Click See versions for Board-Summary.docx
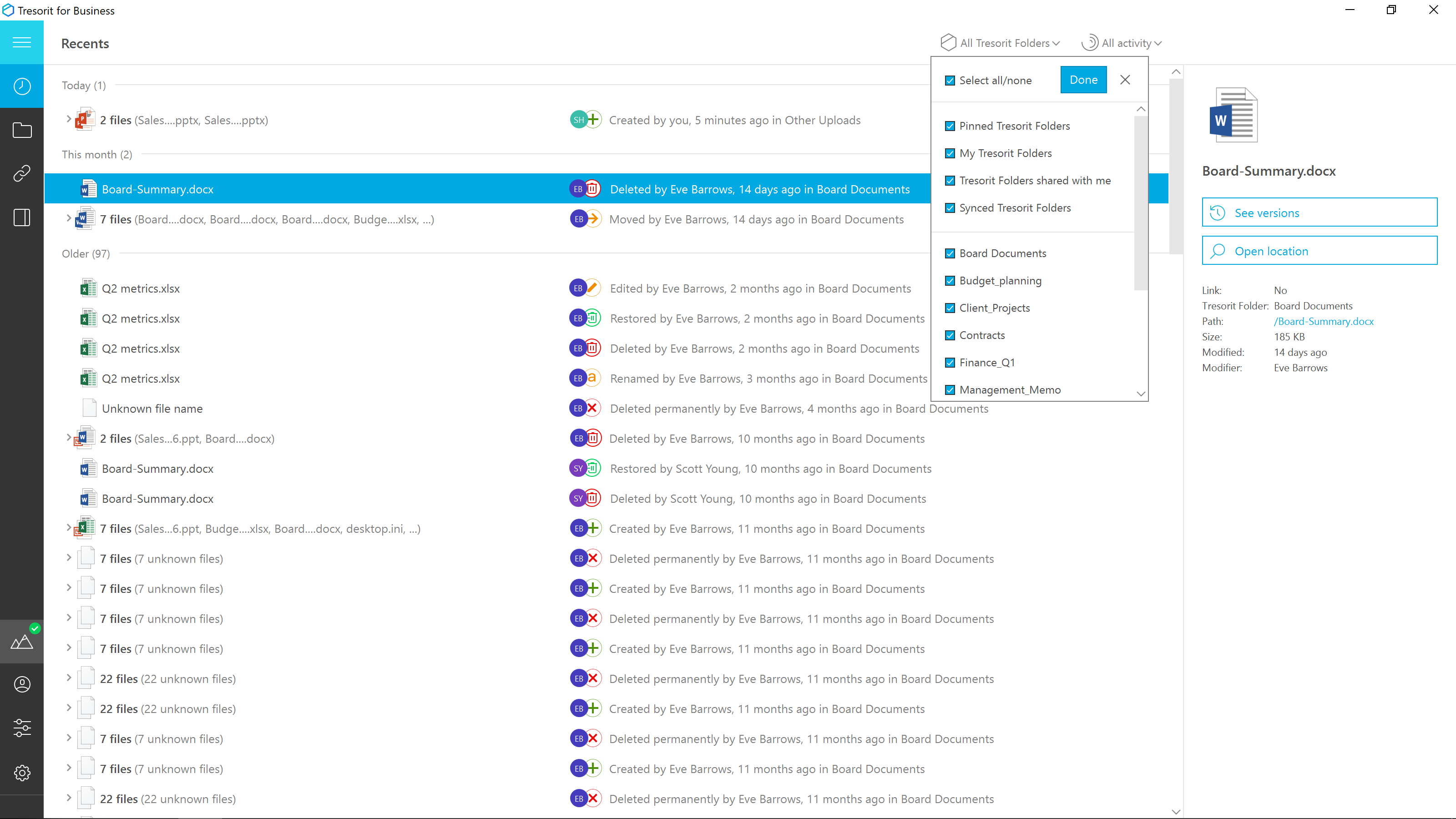The width and height of the screenshot is (1456, 819). [x=1319, y=212]
